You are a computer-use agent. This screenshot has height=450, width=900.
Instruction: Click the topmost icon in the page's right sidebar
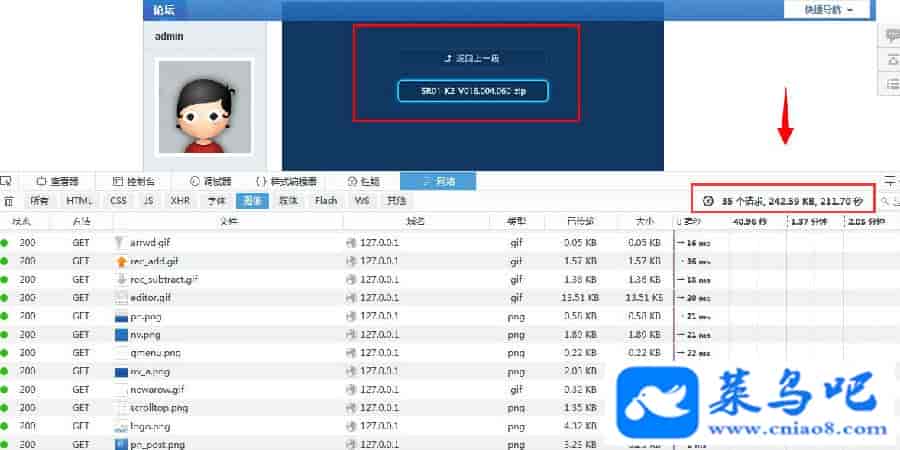point(893,35)
